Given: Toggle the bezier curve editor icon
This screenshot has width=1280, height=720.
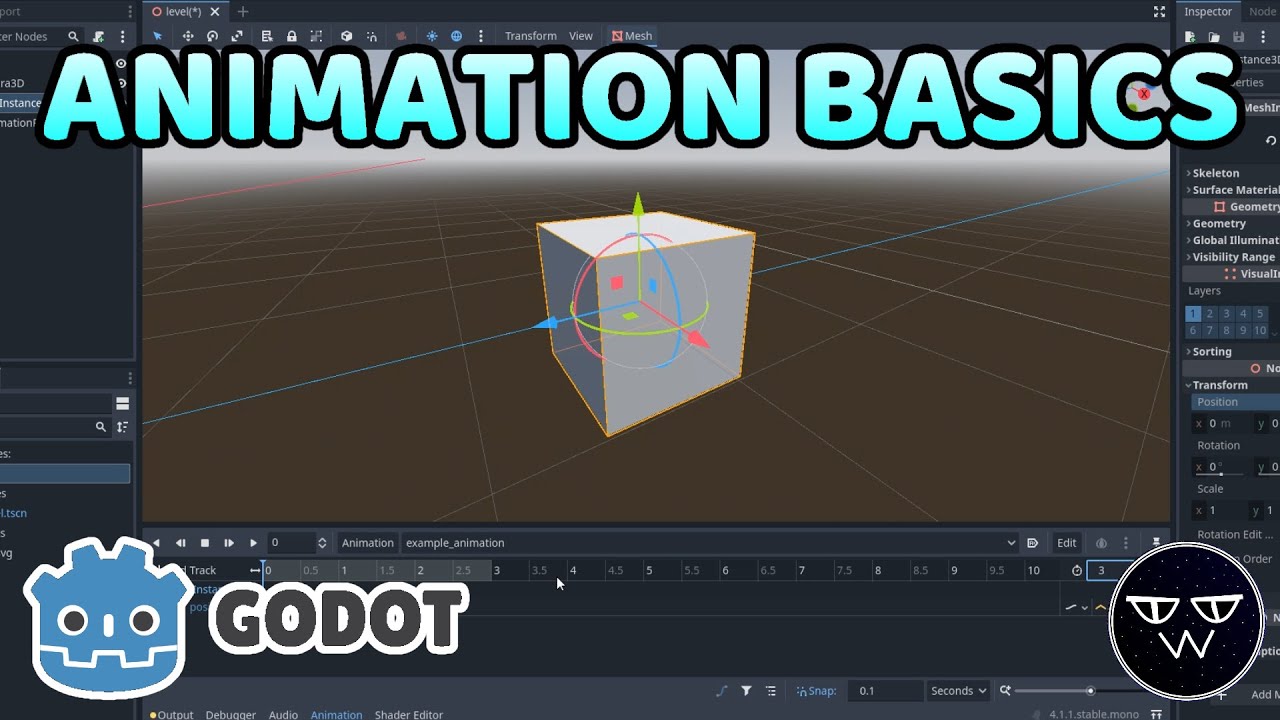Looking at the screenshot, I should [722, 691].
